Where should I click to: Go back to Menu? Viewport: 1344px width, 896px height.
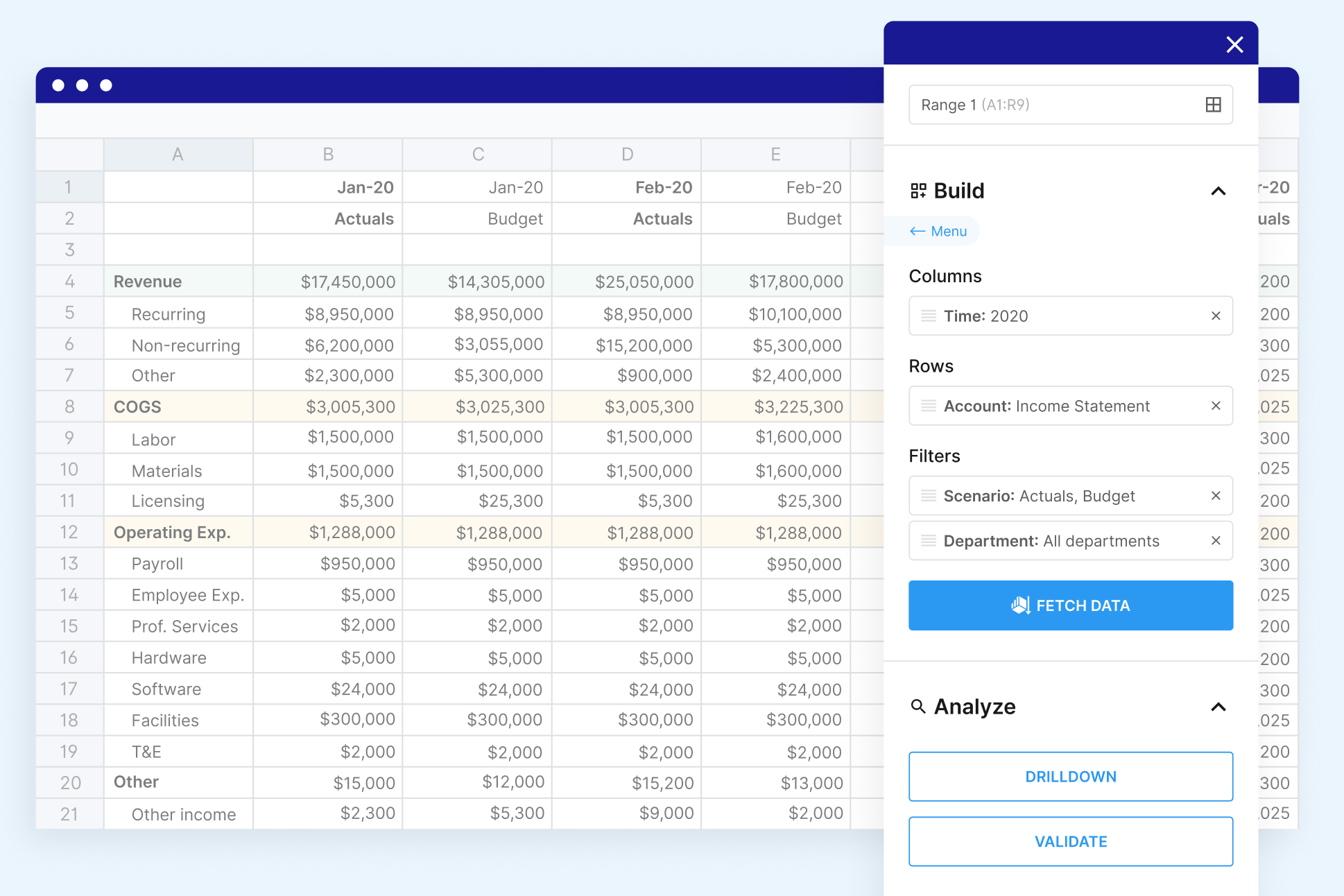pos(939,232)
